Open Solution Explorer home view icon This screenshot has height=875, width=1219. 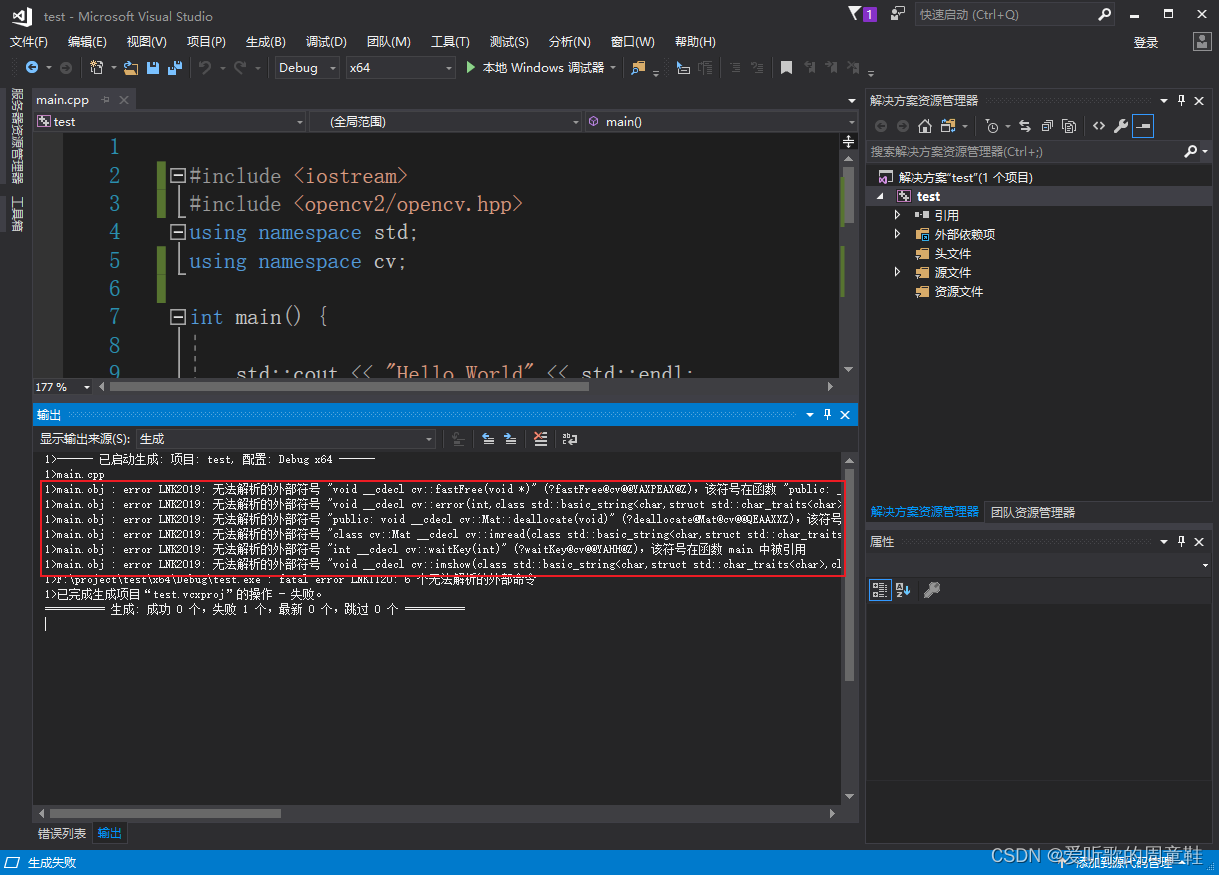[925, 126]
